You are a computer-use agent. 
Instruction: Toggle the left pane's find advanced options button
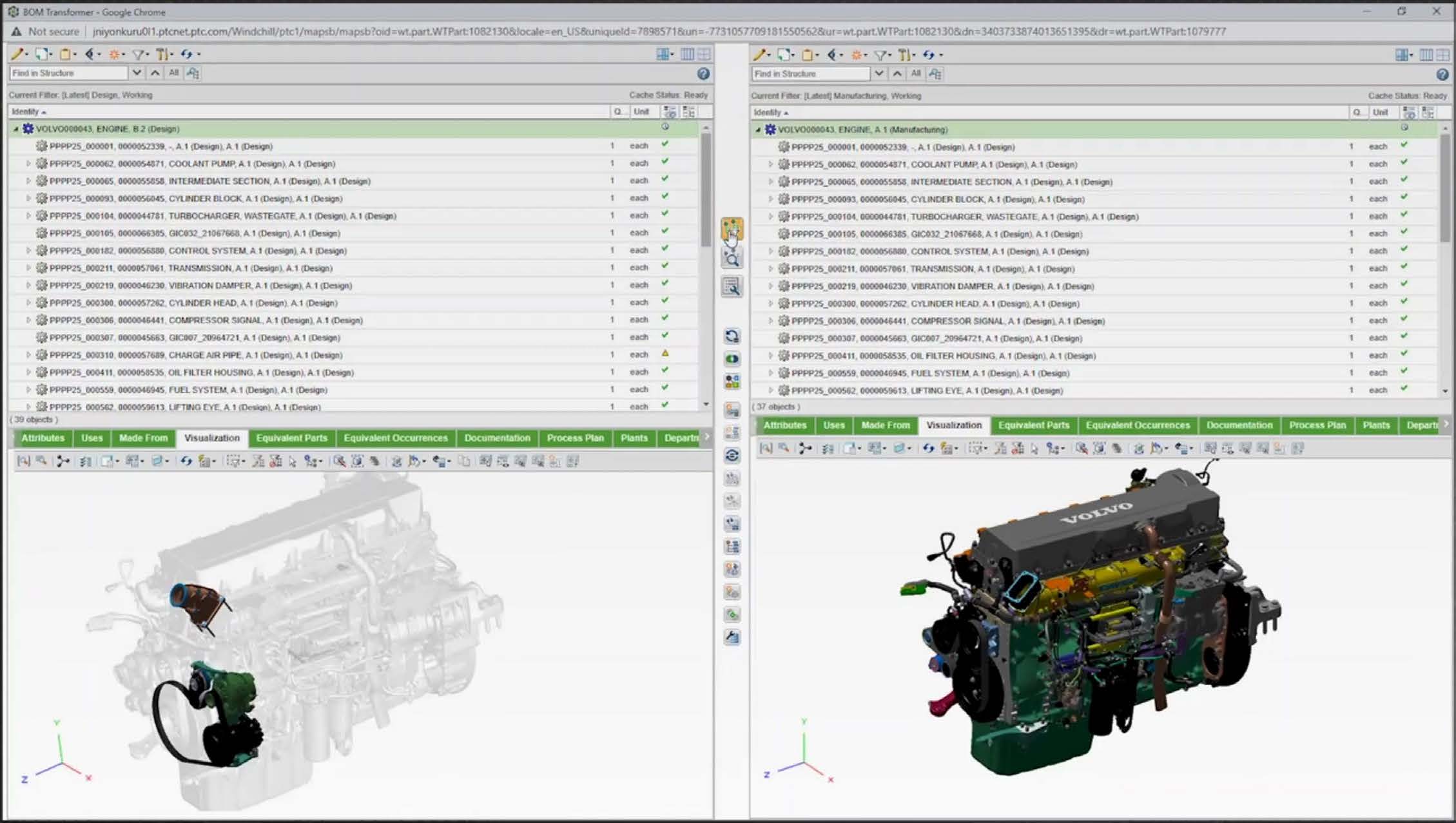click(x=193, y=73)
